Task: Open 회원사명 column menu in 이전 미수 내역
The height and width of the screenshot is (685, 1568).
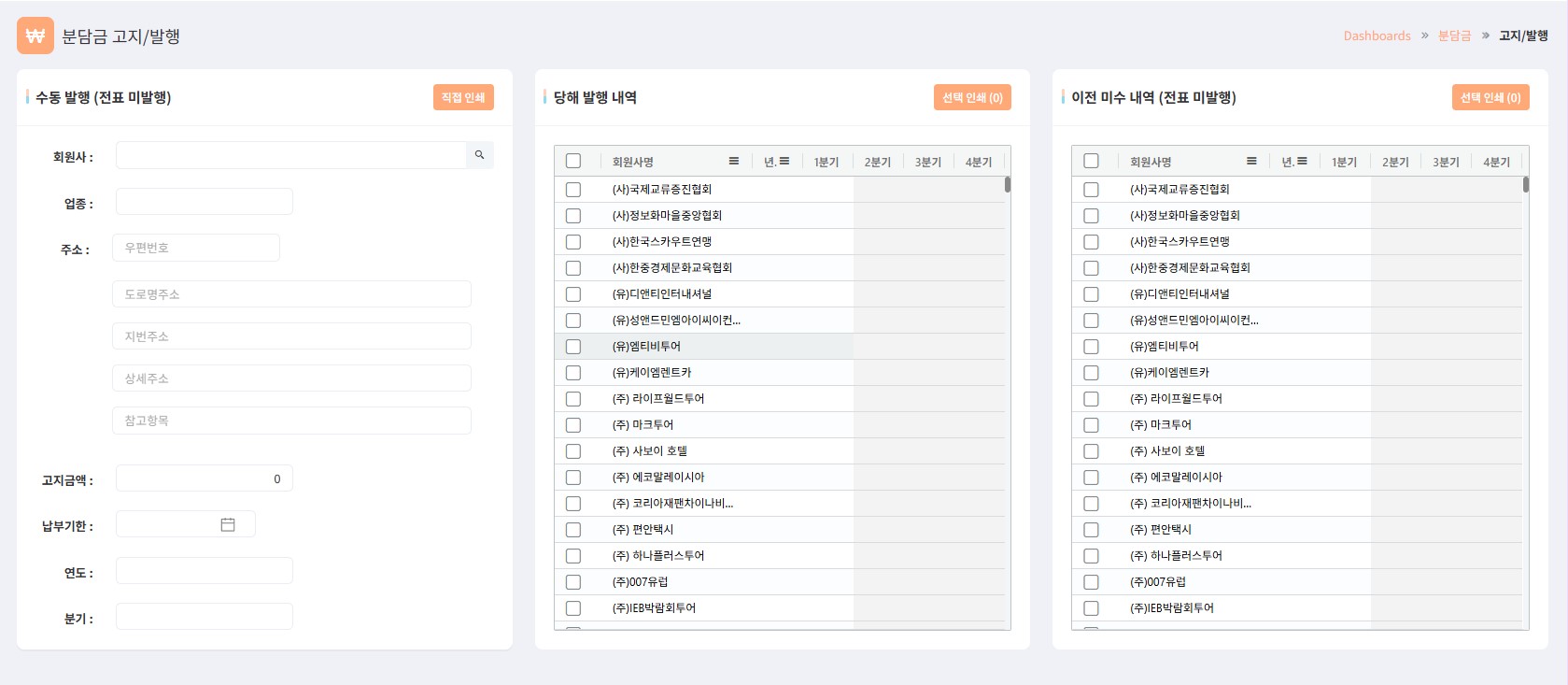Action: pos(1251,162)
